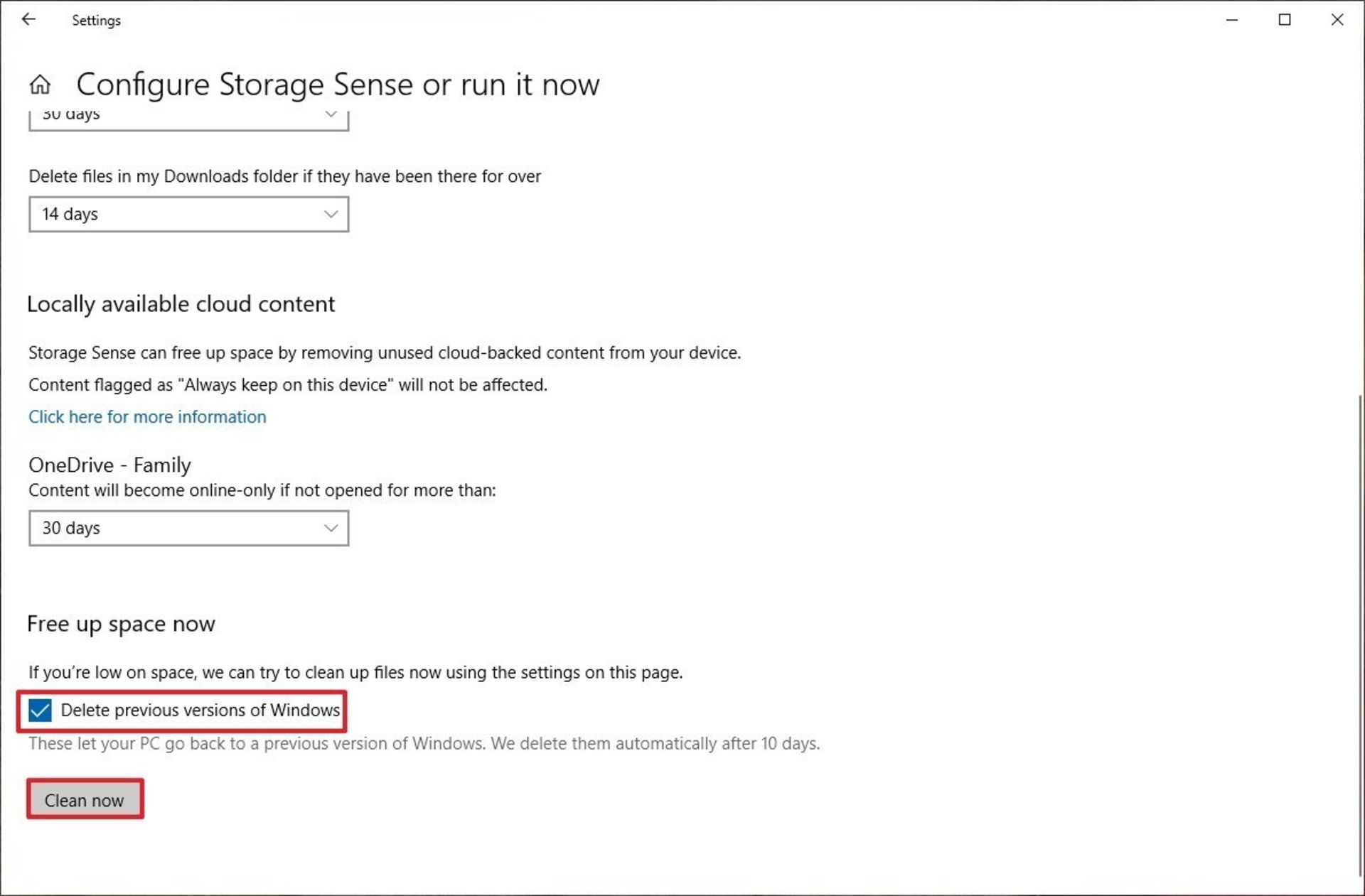The width and height of the screenshot is (1365, 896).
Task: Open the Click here for more information link
Action: [x=147, y=416]
